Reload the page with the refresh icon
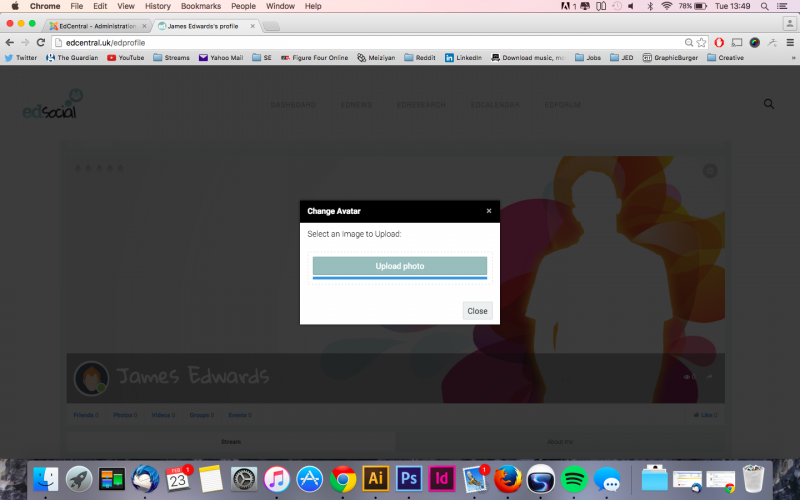 coord(41,43)
